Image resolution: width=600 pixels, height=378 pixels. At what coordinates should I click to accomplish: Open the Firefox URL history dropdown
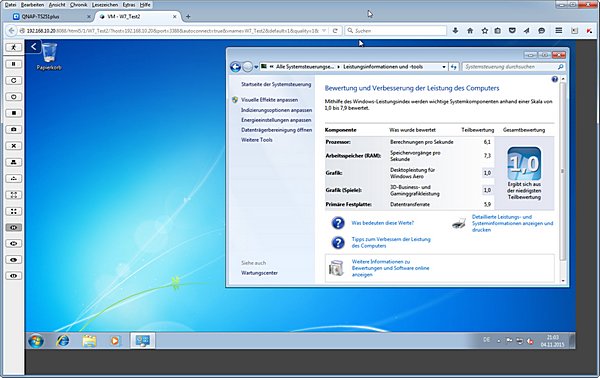(324, 31)
